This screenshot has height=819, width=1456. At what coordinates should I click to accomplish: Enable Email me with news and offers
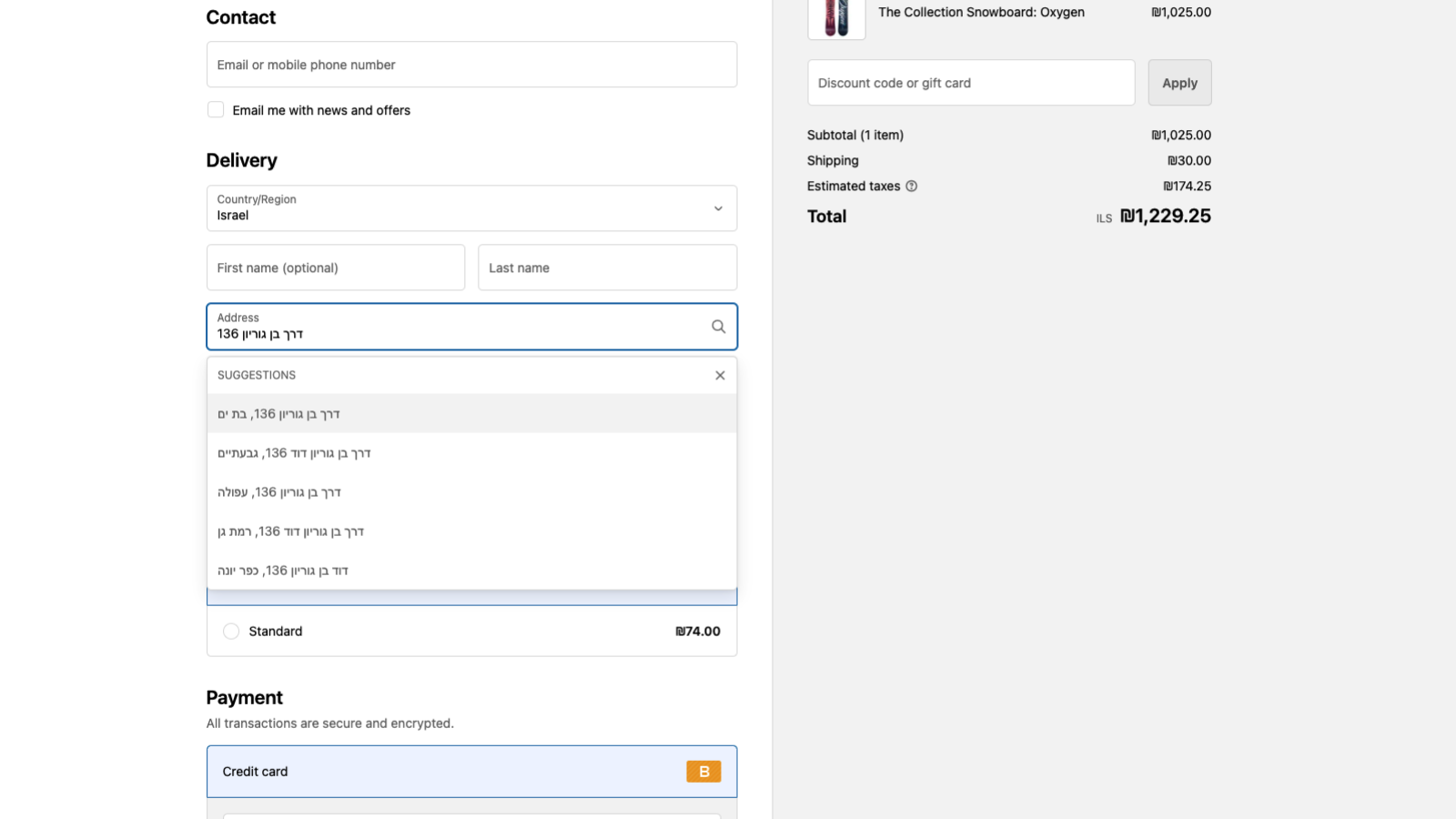point(216,109)
